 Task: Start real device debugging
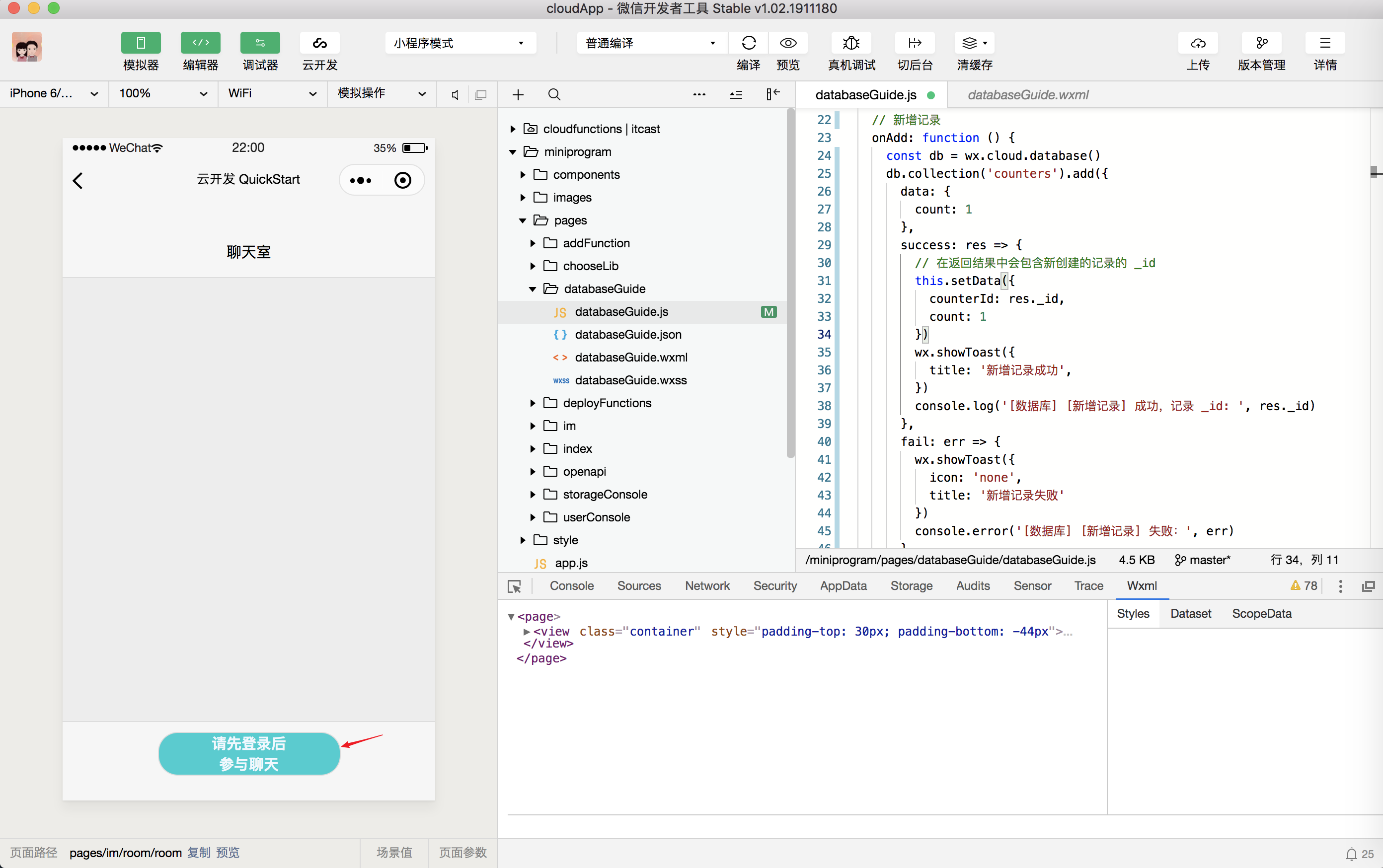pos(851,43)
